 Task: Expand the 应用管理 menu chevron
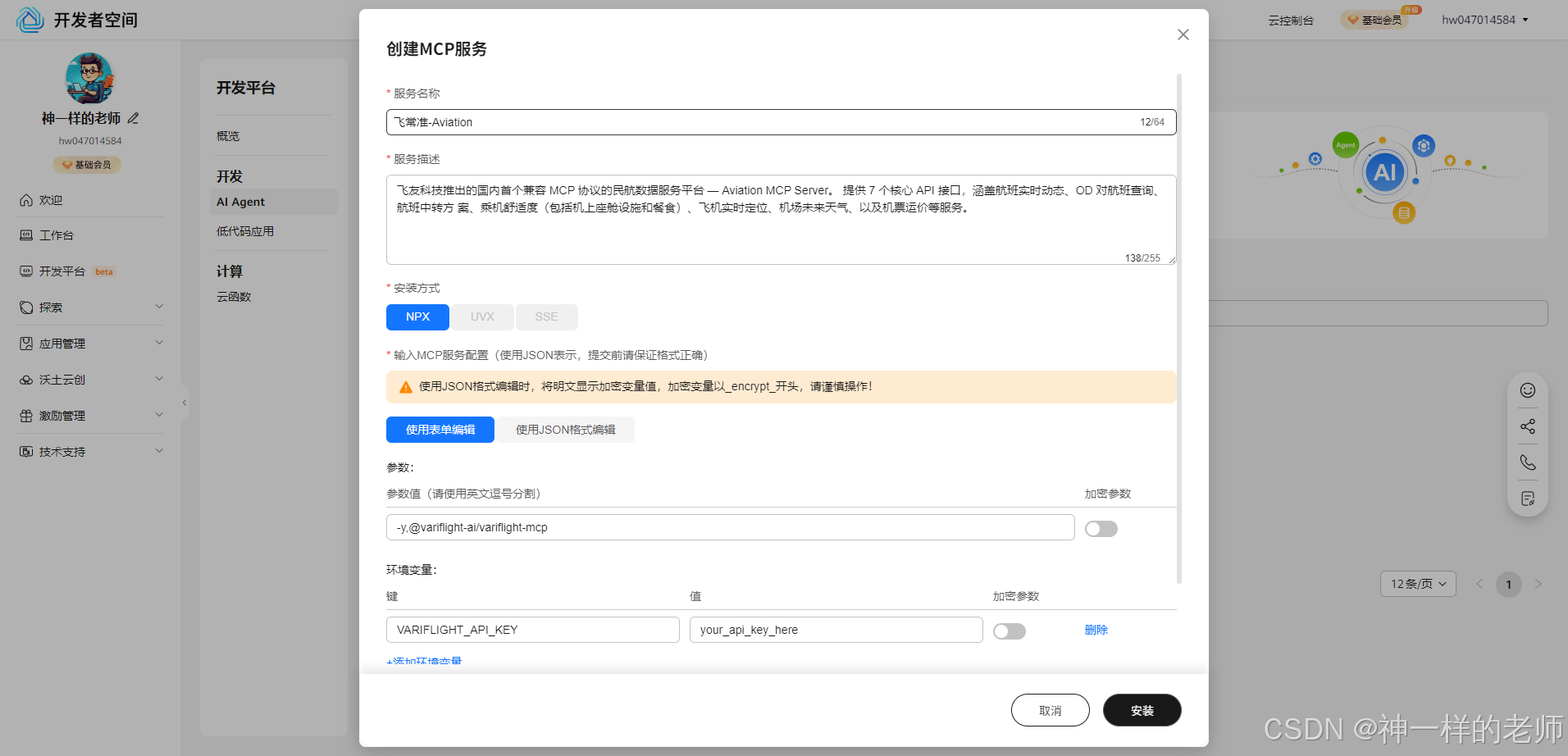tap(159, 343)
